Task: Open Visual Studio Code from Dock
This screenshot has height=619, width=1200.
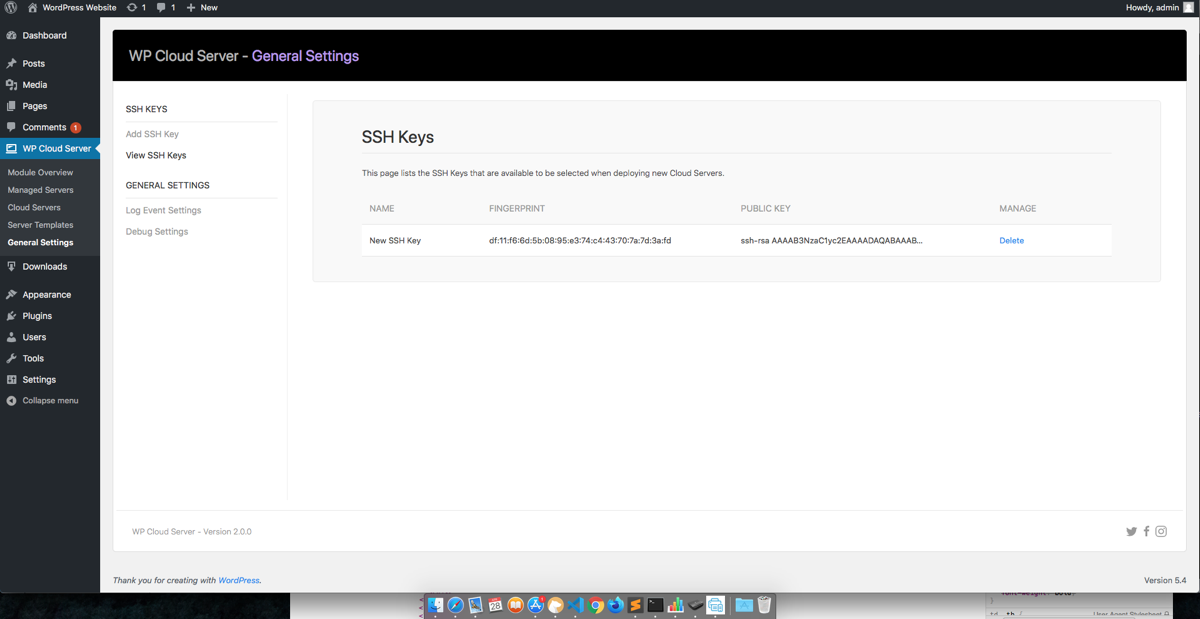Action: click(576, 605)
